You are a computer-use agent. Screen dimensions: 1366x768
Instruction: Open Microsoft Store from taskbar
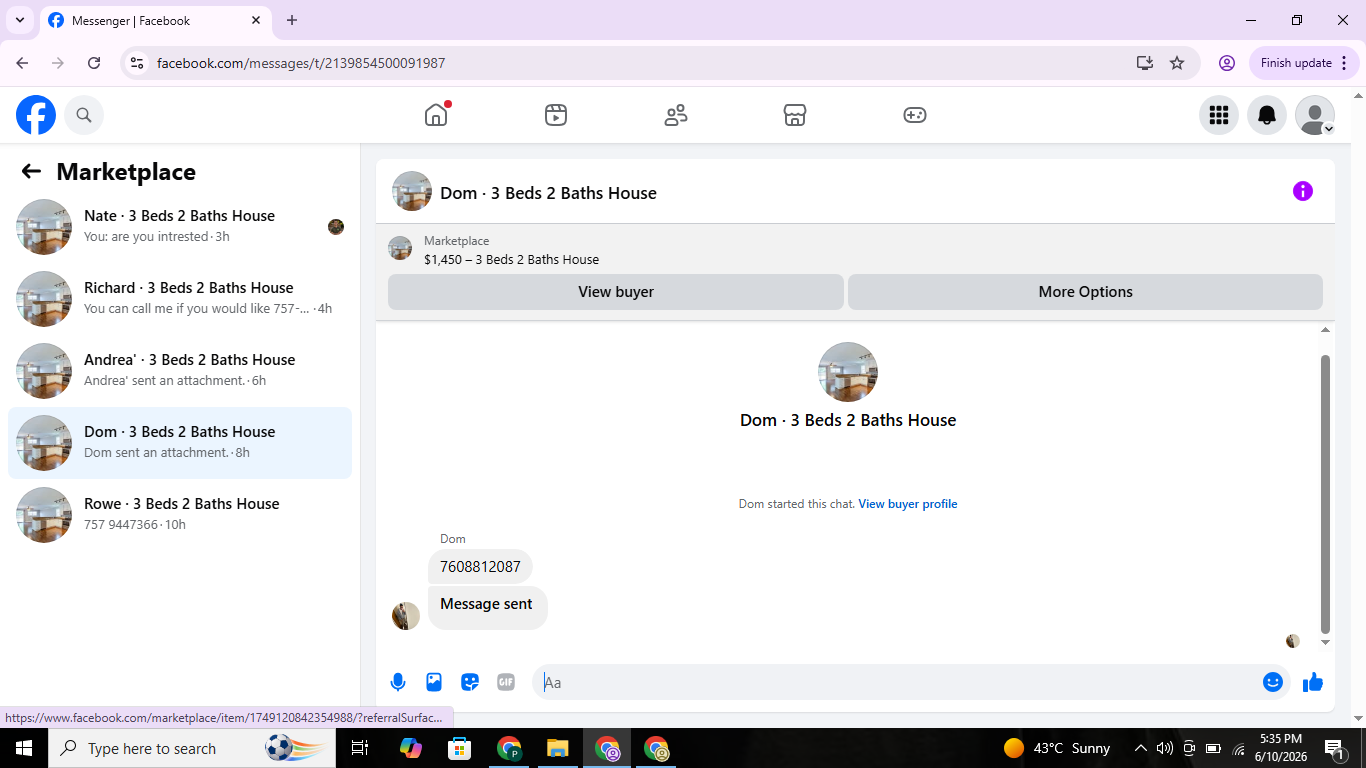coord(460,748)
